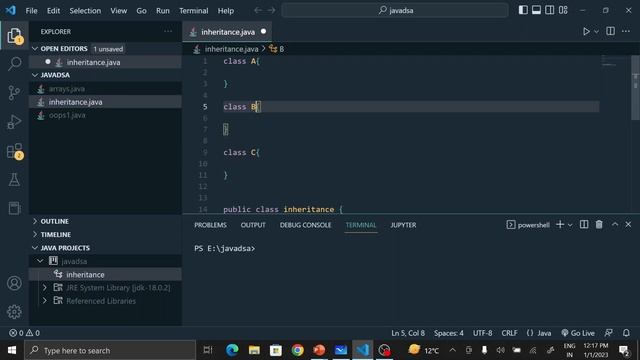Open notifications bell in status bar

click(x=626, y=333)
